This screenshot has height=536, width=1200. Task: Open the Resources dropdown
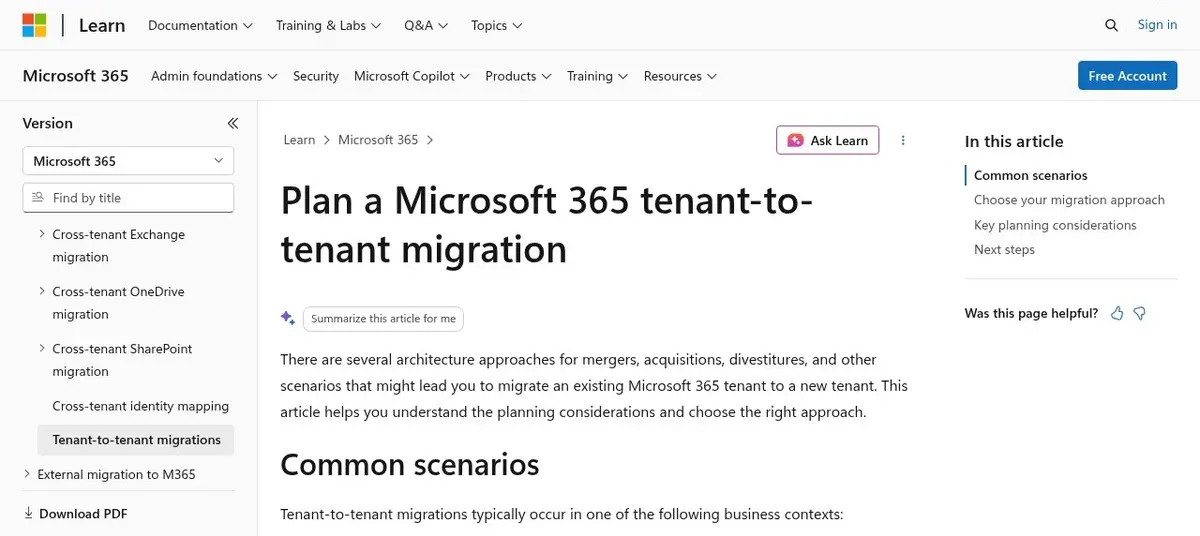click(680, 76)
